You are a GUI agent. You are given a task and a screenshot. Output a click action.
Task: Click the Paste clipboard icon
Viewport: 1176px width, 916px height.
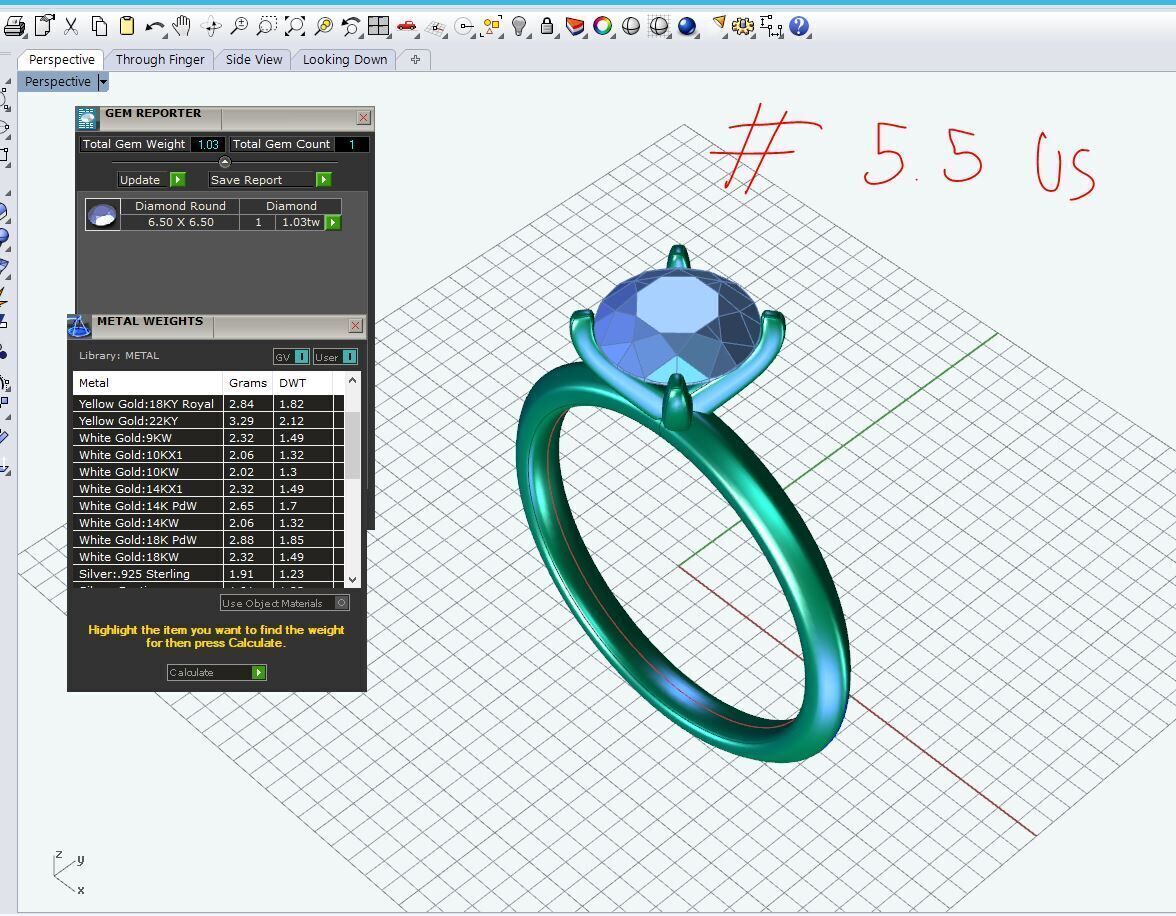pyautogui.click(x=127, y=26)
